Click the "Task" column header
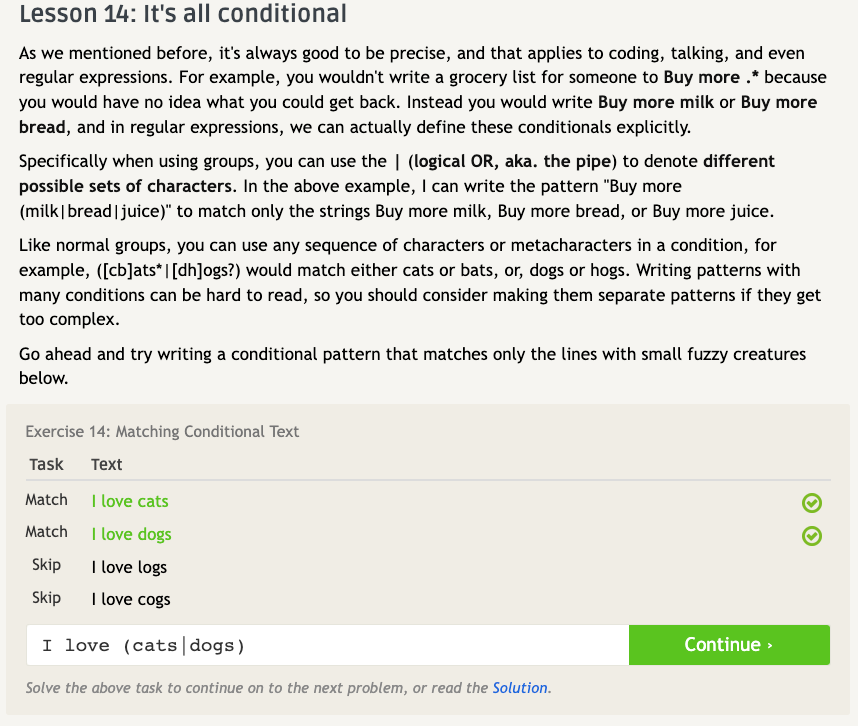The width and height of the screenshot is (858, 726). click(46, 465)
